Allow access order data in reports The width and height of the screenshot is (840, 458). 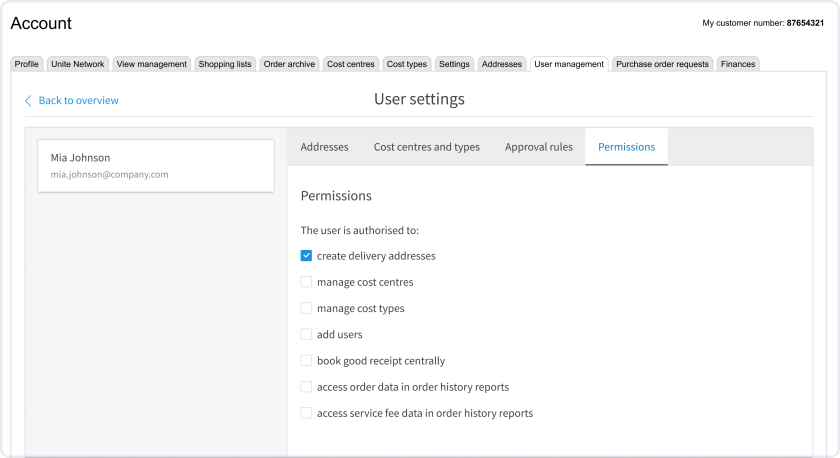coord(306,387)
